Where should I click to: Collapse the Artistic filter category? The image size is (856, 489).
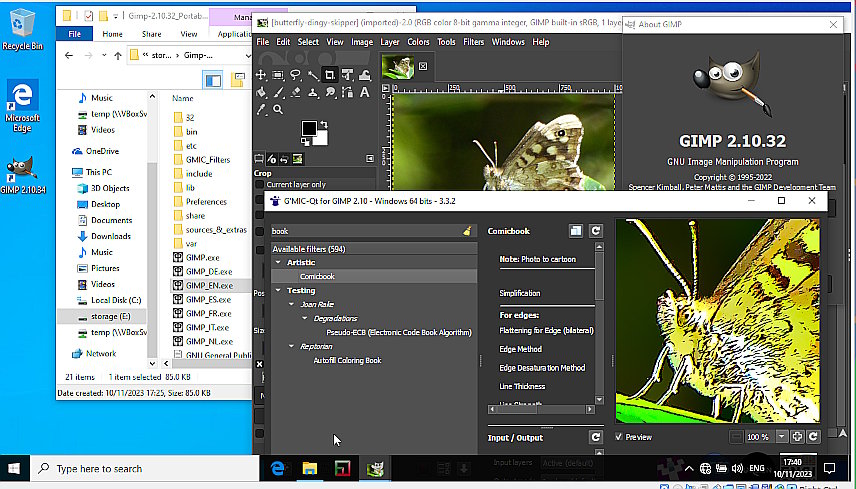pyautogui.click(x=278, y=263)
